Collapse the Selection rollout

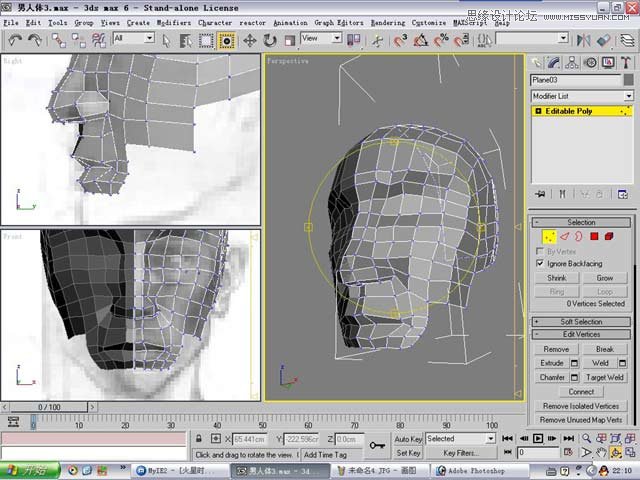pos(581,222)
